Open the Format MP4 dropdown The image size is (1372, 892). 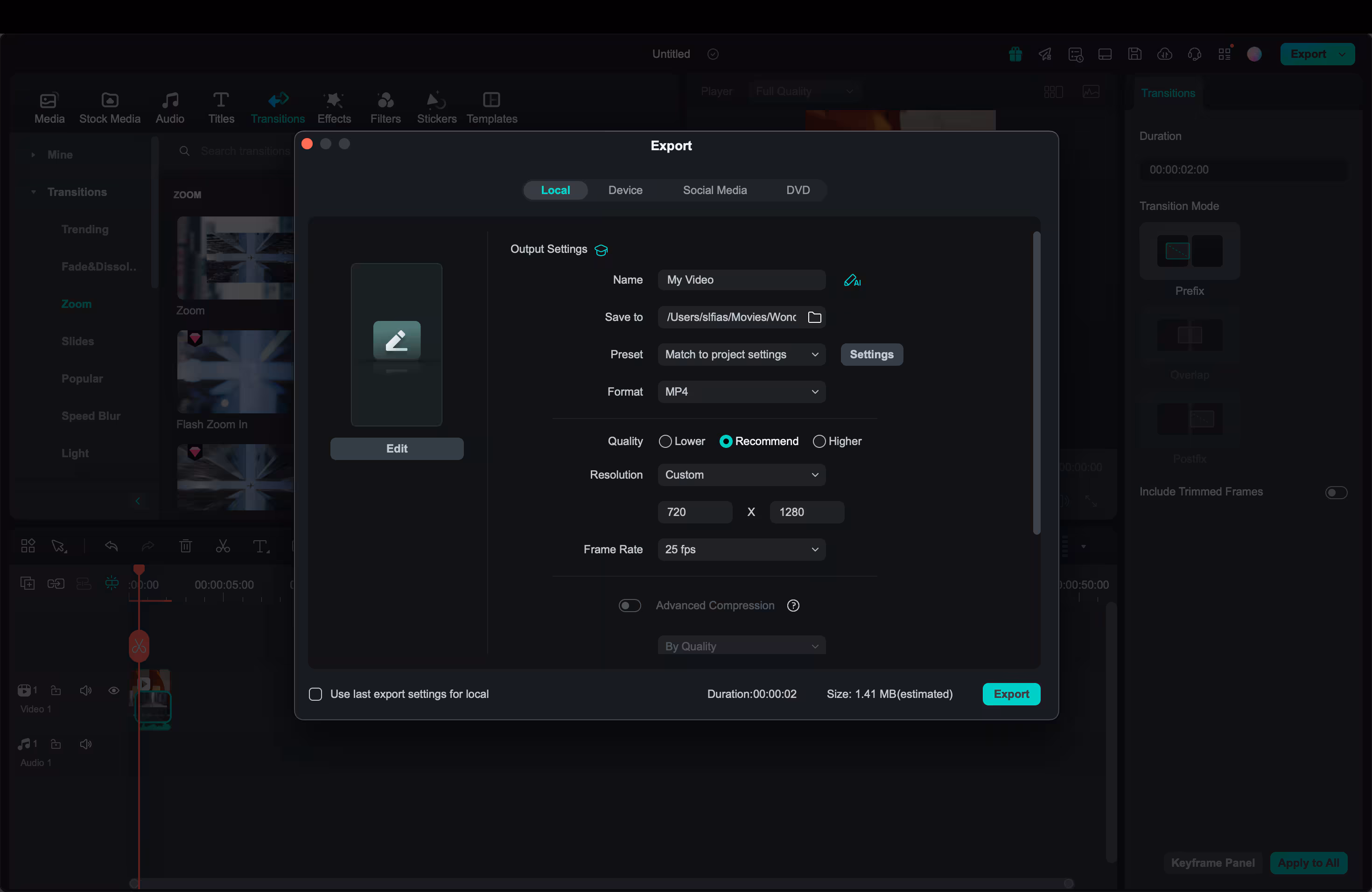741,392
